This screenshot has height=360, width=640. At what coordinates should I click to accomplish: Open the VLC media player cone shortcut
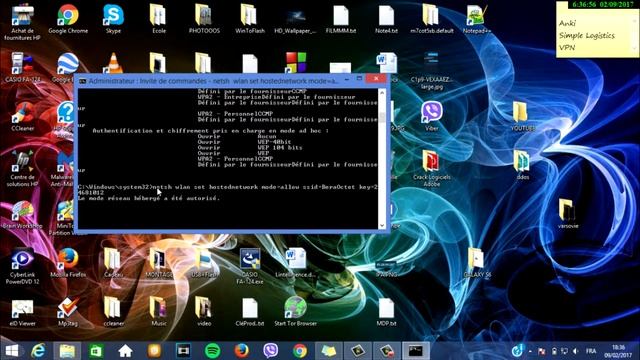(113, 63)
